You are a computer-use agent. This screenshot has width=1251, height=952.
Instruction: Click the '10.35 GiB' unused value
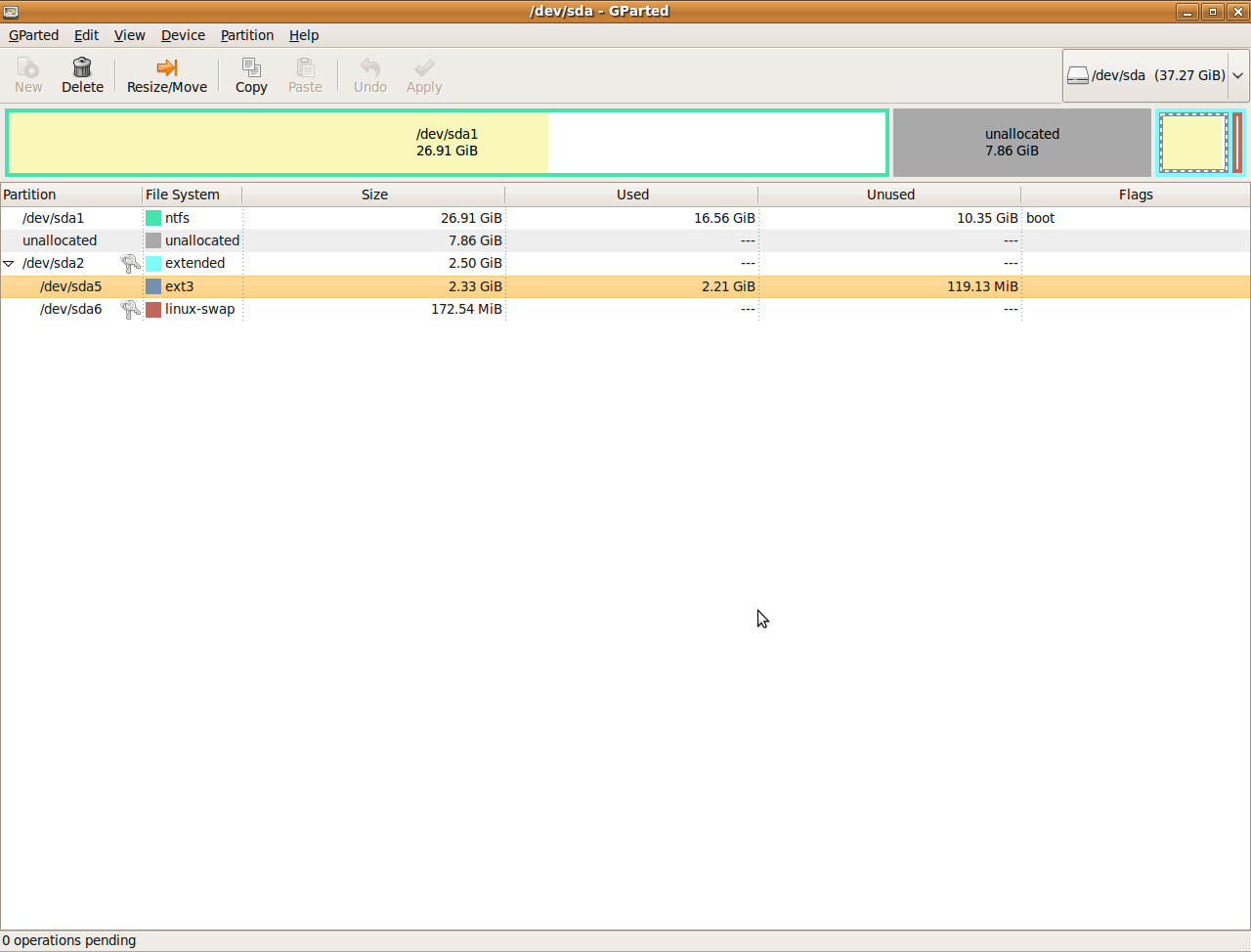coord(987,218)
